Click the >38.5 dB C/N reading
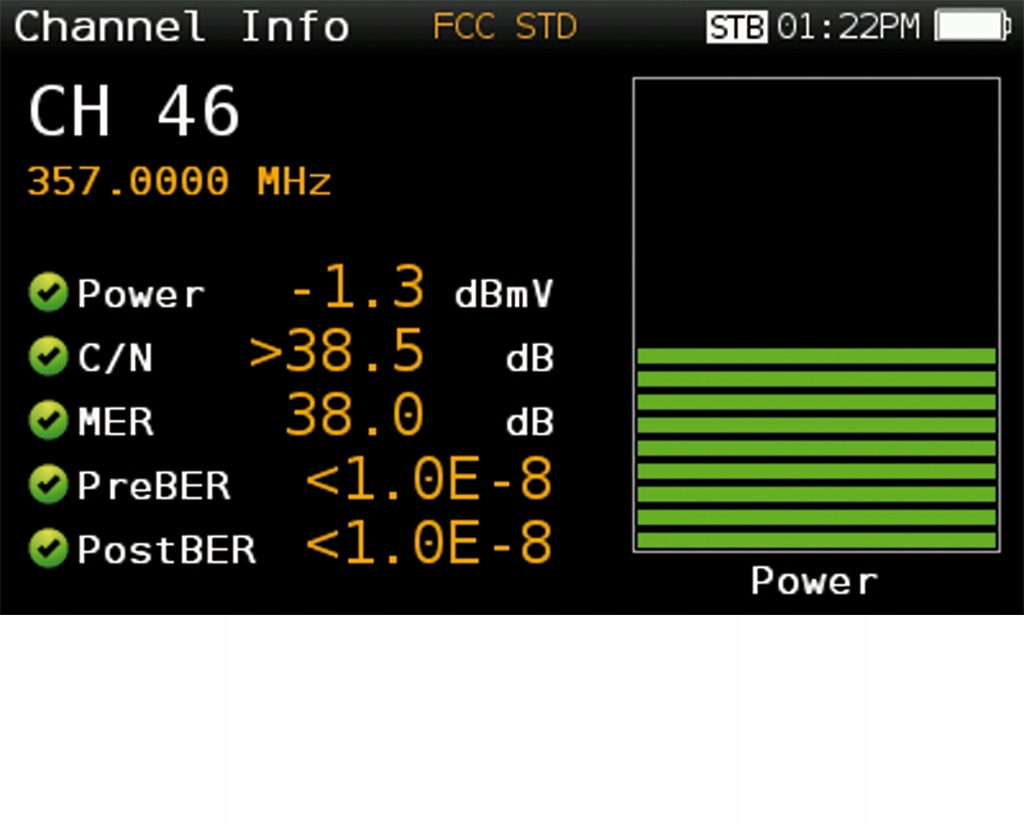Image resolution: width=1024 pixels, height=825 pixels. click(x=402, y=352)
